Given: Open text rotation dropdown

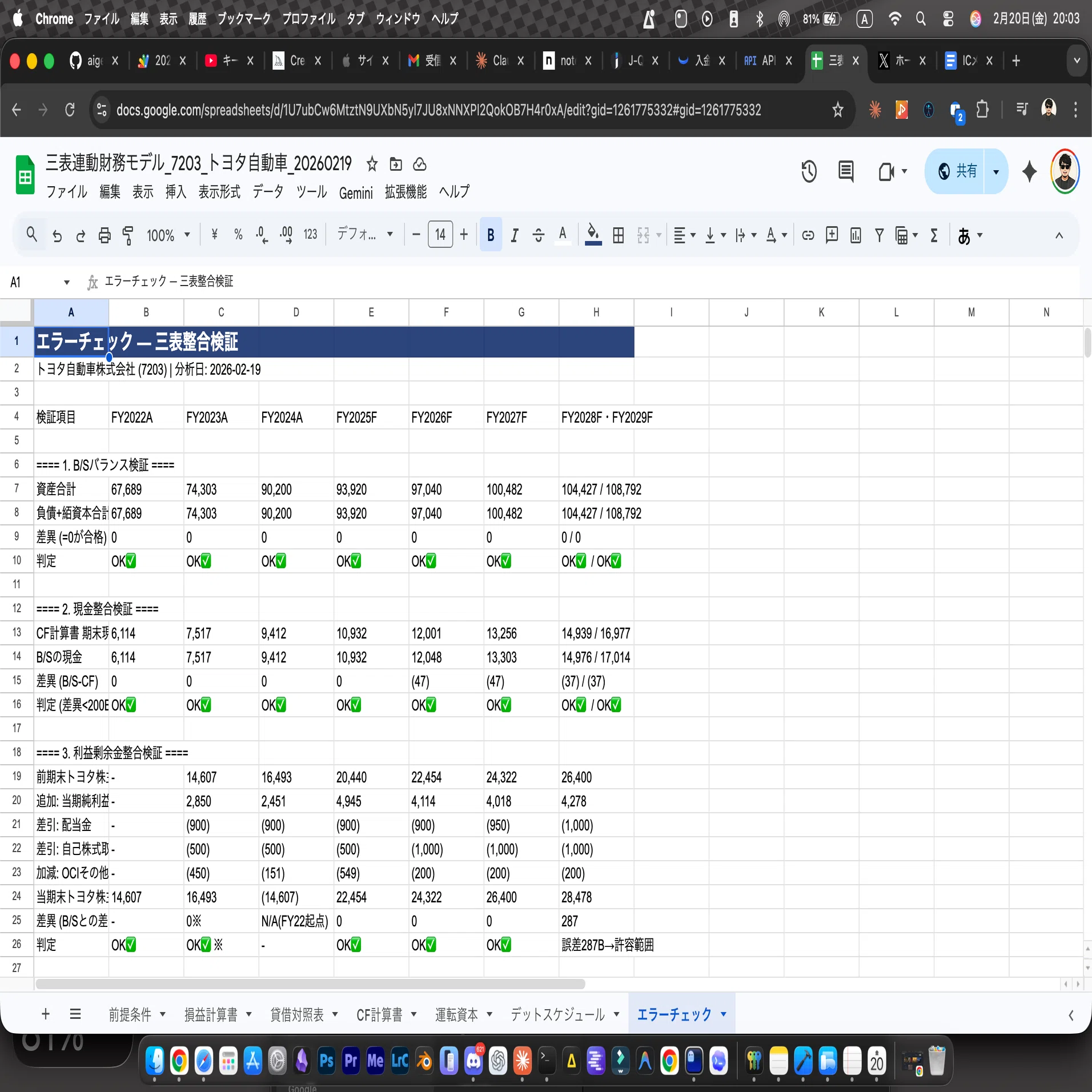Looking at the screenshot, I should (777, 235).
